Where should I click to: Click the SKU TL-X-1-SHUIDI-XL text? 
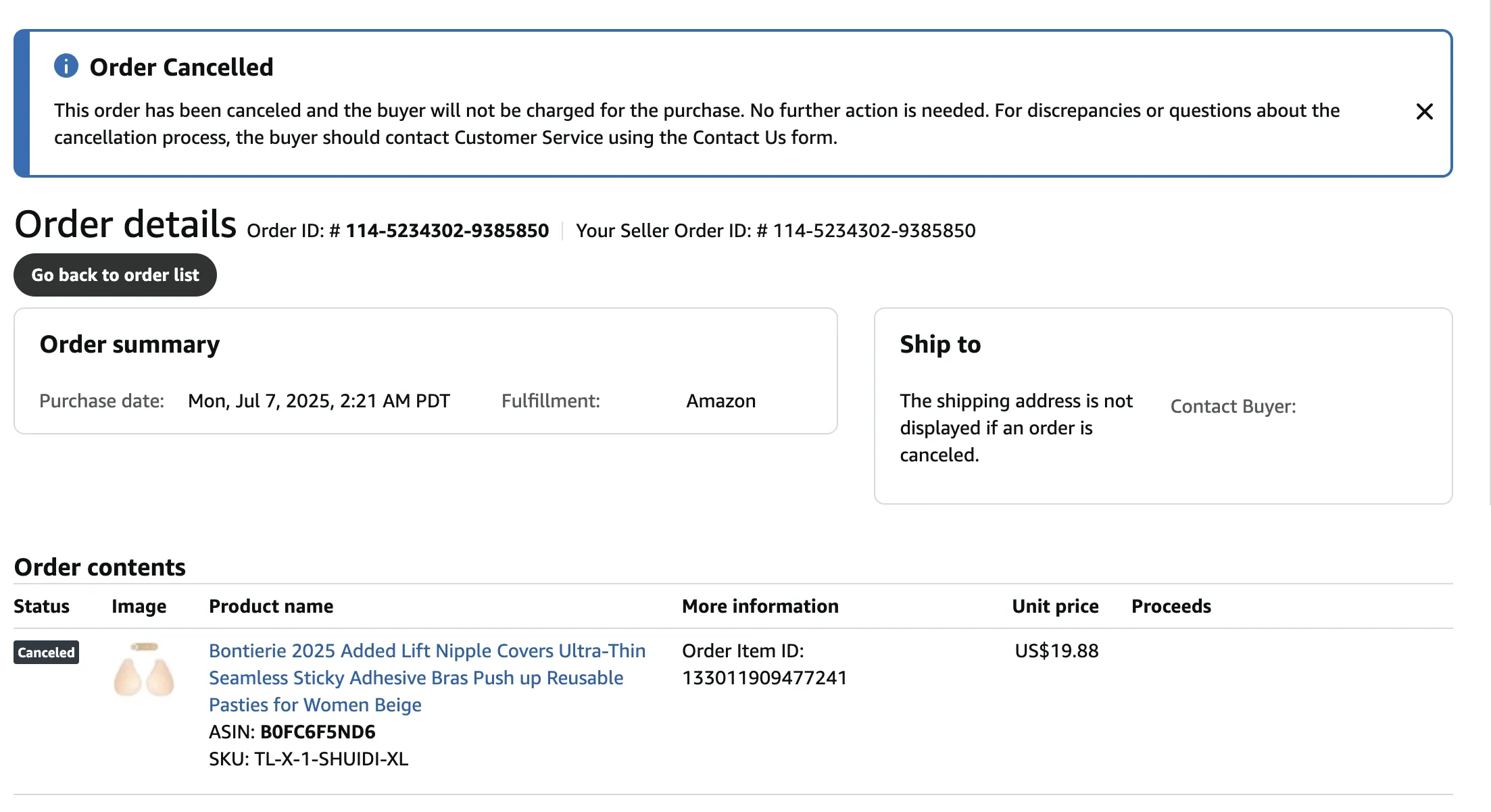click(331, 759)
